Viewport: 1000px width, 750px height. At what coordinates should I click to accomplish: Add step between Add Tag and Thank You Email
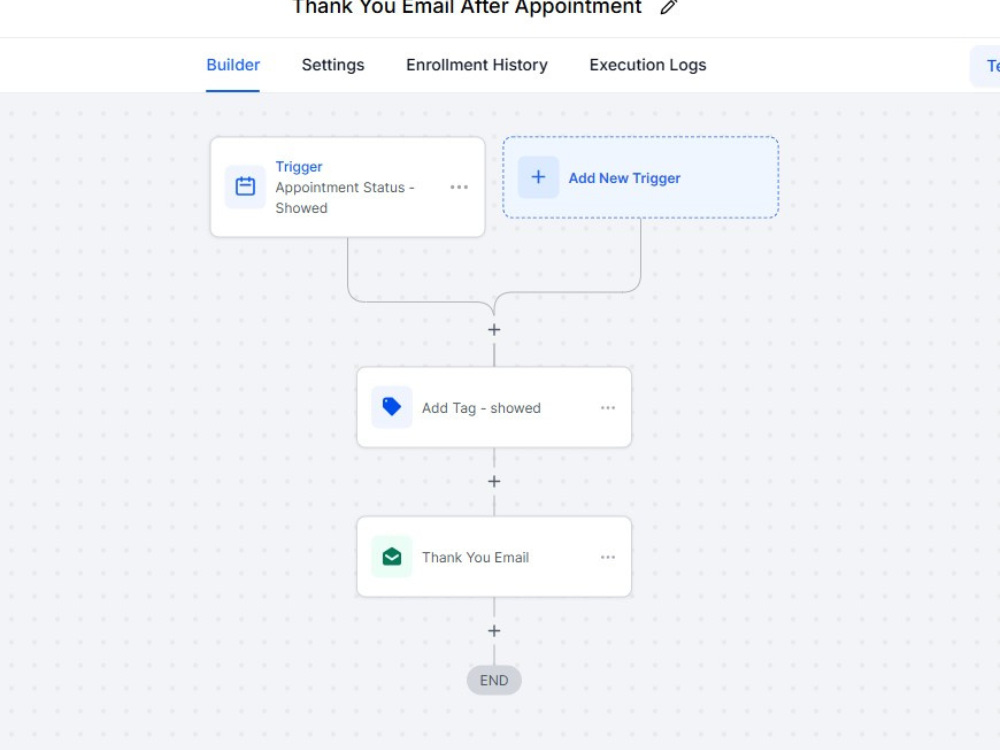coord(494,482)
